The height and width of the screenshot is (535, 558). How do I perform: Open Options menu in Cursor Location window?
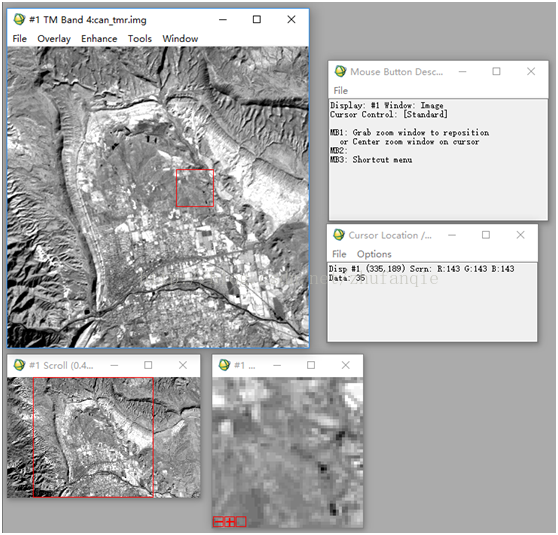click(x=374, y=254)
